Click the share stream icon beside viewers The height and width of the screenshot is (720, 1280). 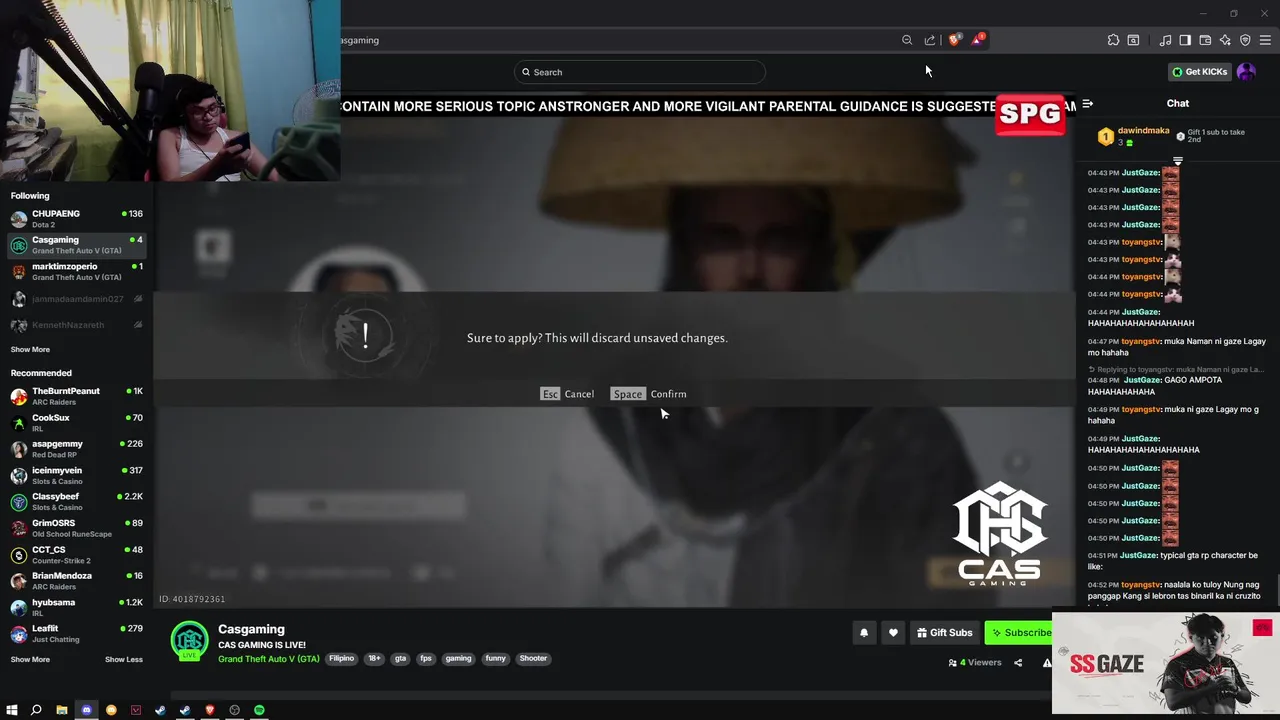pyautogui.click(x=1018, y=662)
